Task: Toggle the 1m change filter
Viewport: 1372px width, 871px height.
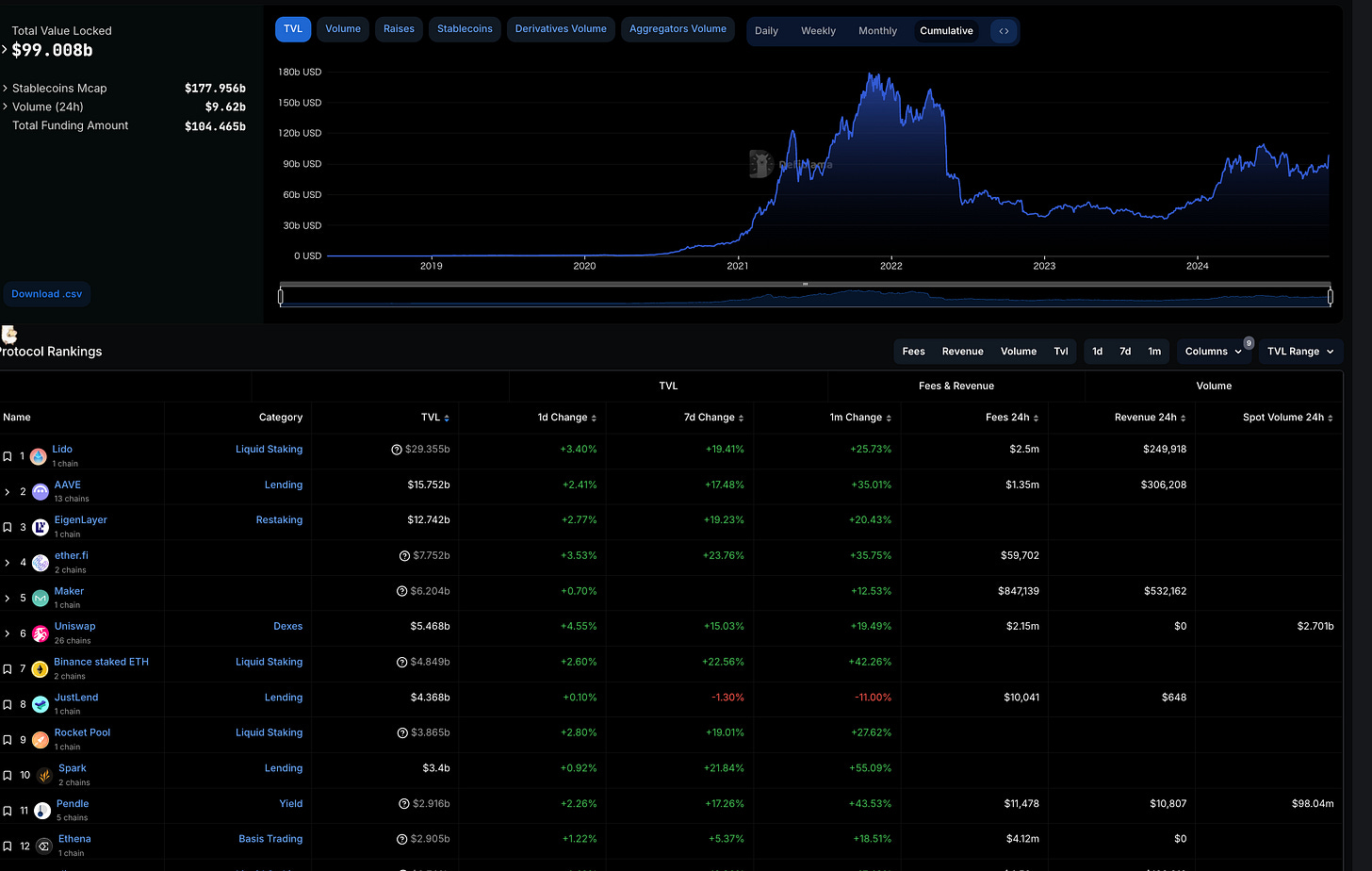Action: 1154,352
